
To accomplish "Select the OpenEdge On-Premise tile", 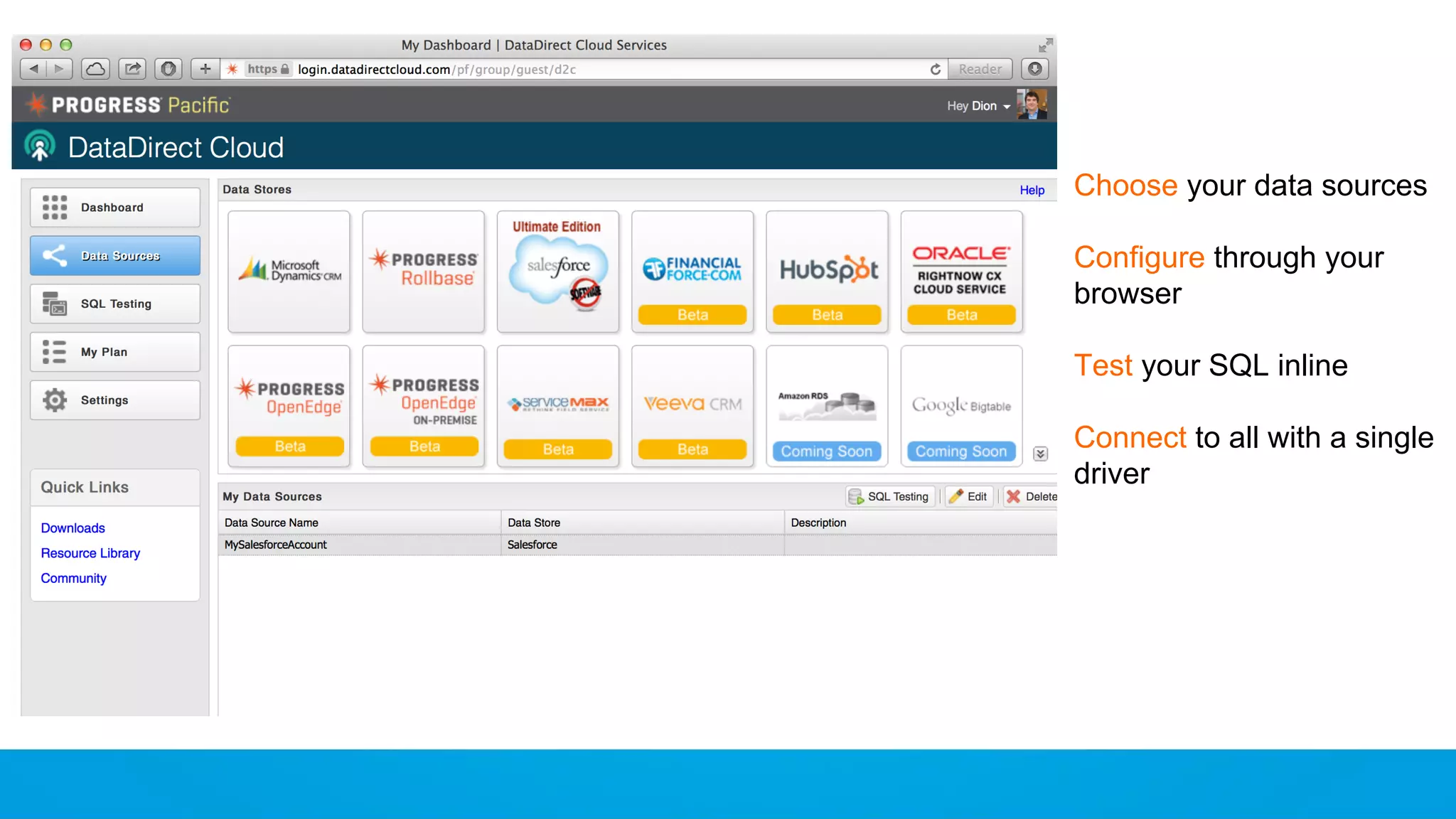I will (x=423, y=406).
